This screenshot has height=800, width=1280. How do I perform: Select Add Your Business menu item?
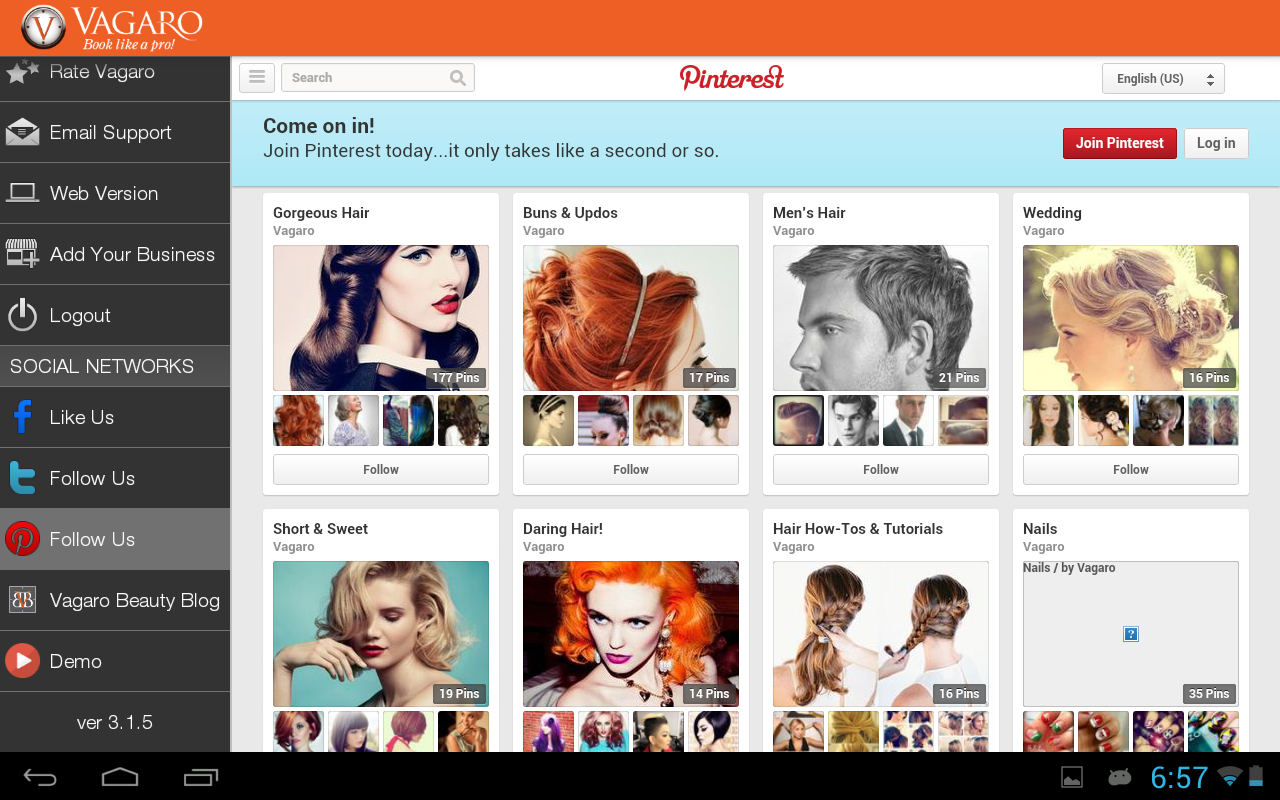(x=115, y=254)
